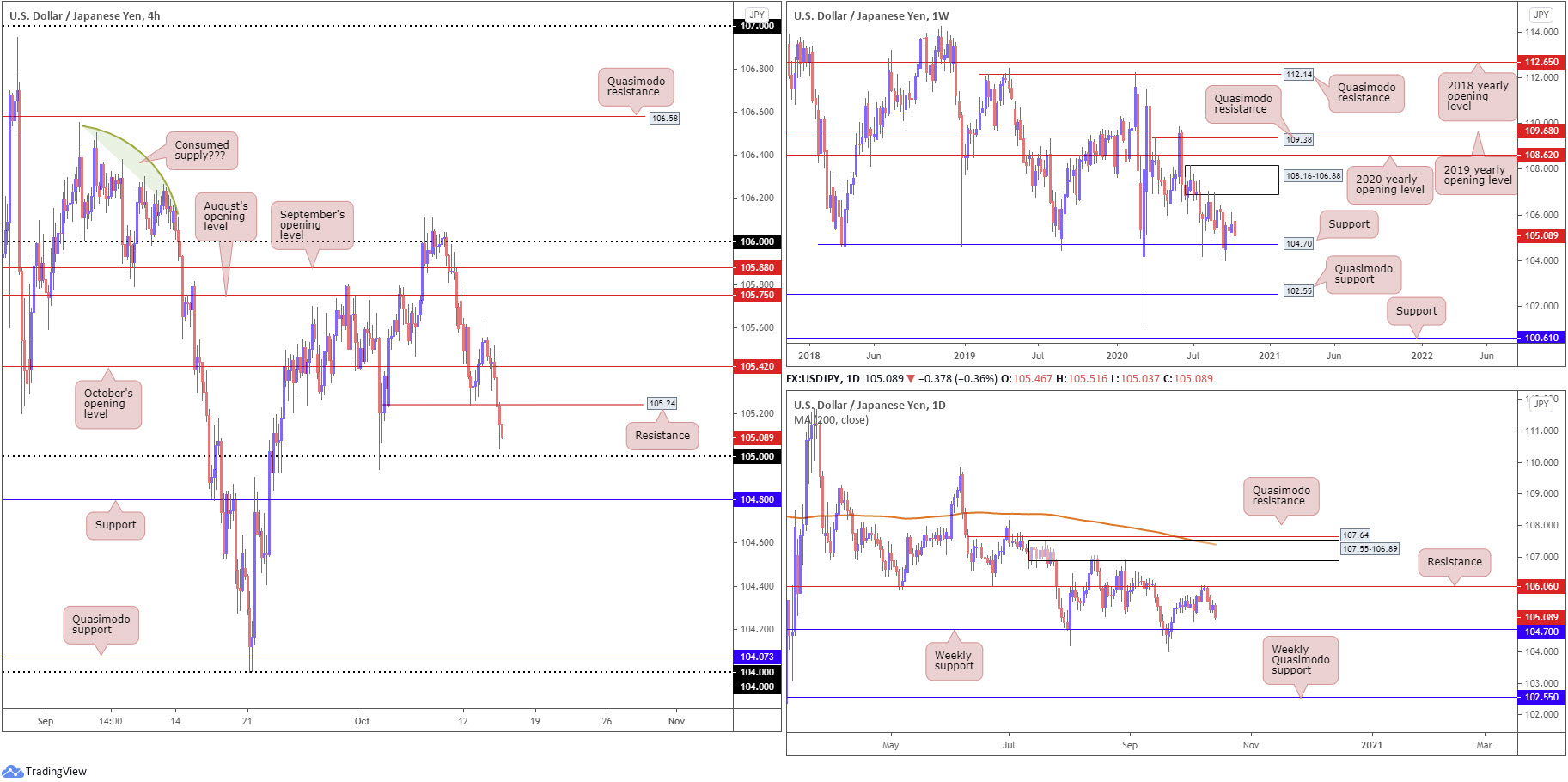Select the Resistance callout on 4h chart
Viewport: 1568px width, 782px height.
click(662, 436)
